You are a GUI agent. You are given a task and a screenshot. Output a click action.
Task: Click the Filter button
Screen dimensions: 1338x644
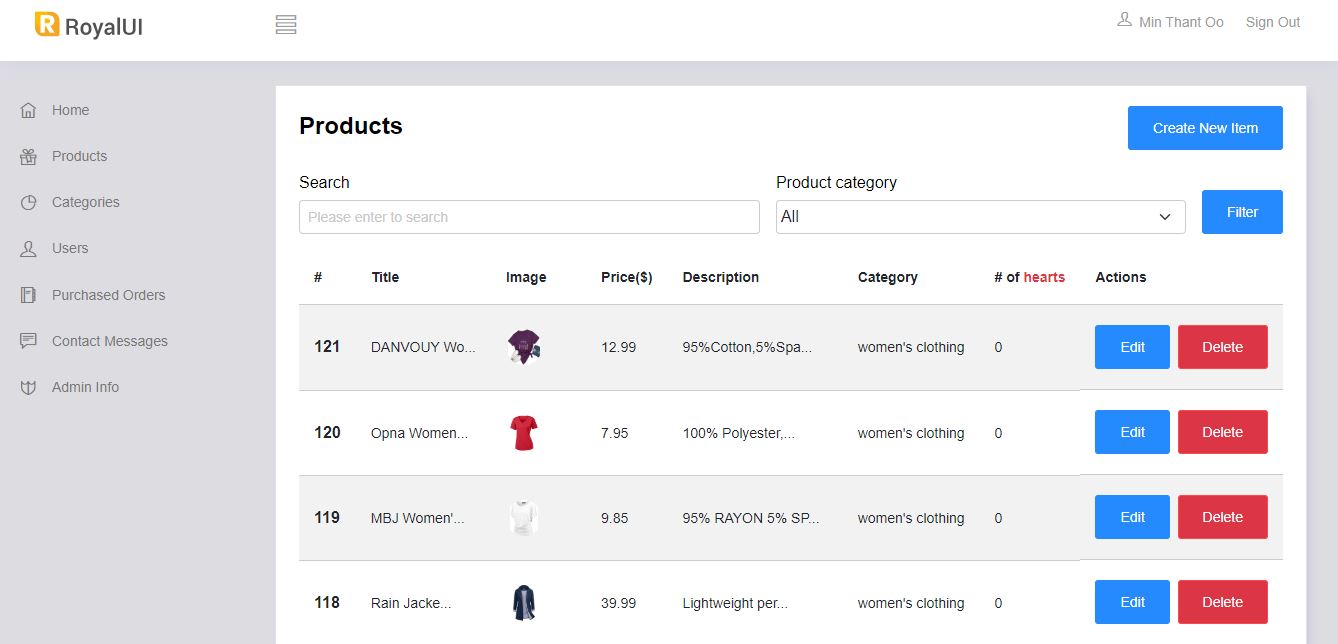tap(1242, 212)
